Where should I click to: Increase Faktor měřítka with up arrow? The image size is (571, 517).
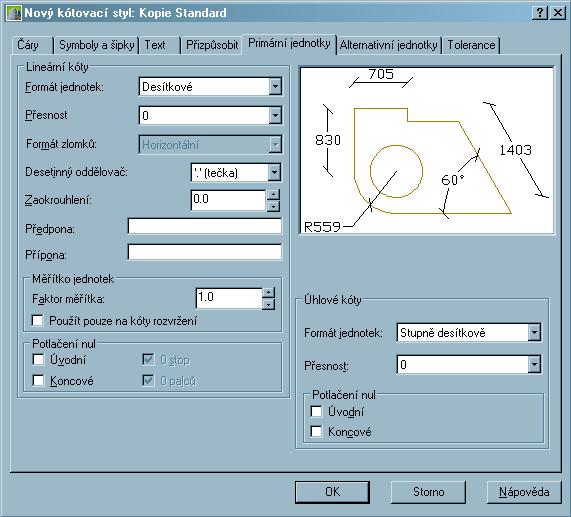point(268,292)
